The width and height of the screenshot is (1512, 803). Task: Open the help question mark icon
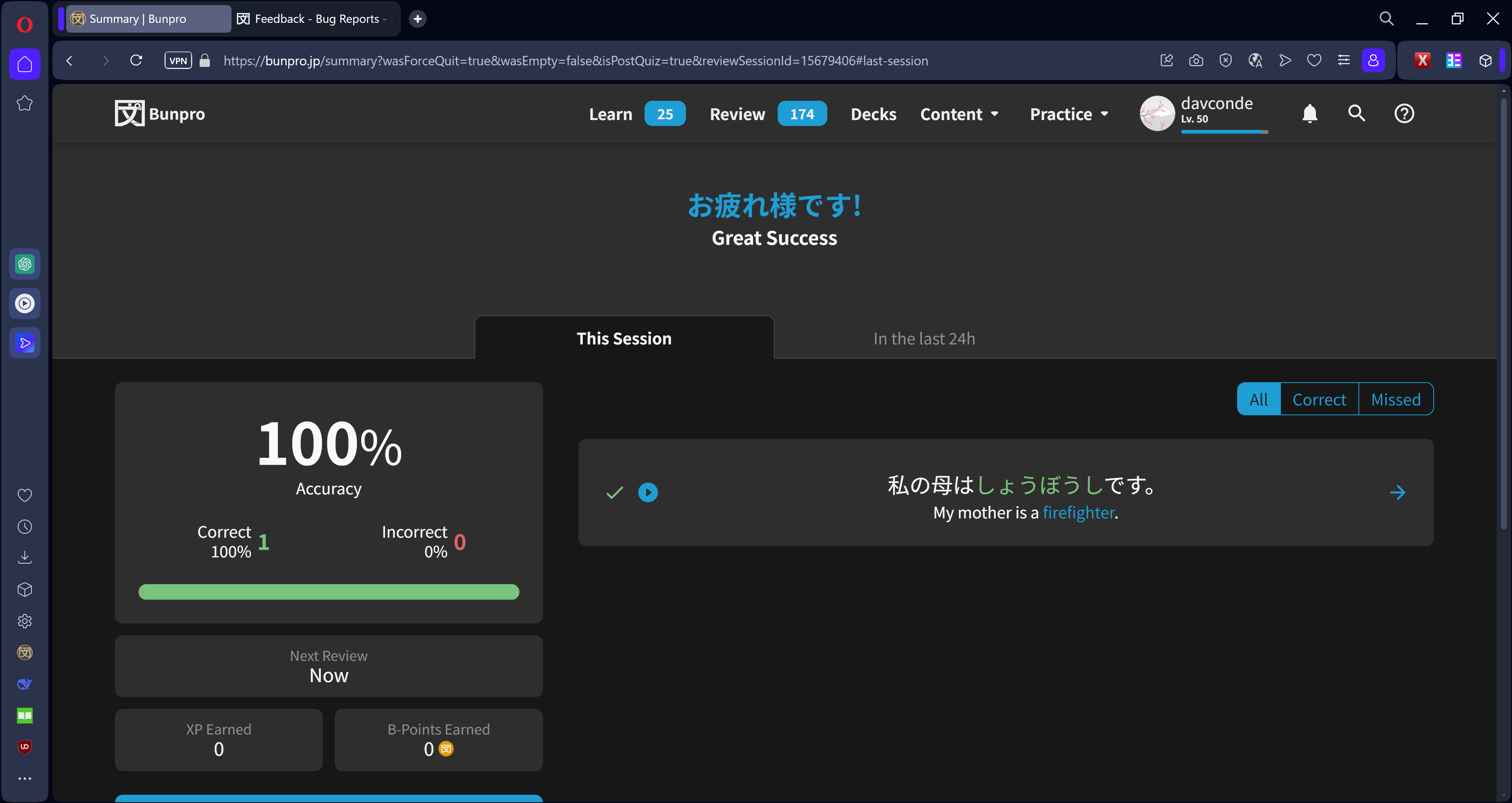tap(1404, 113)
